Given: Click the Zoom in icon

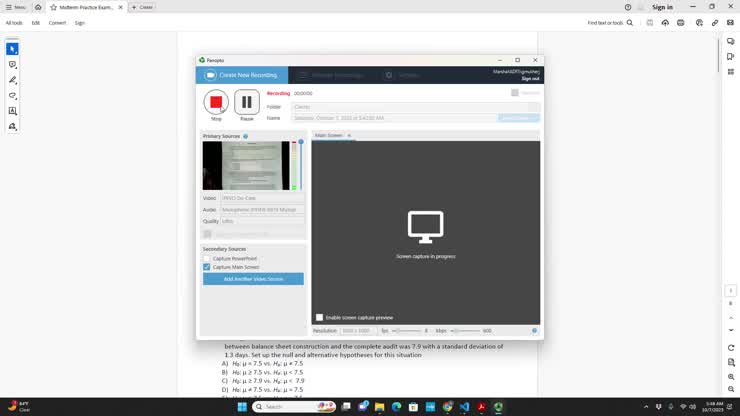Looking at the screenshot, I should (x=731, y=377).
